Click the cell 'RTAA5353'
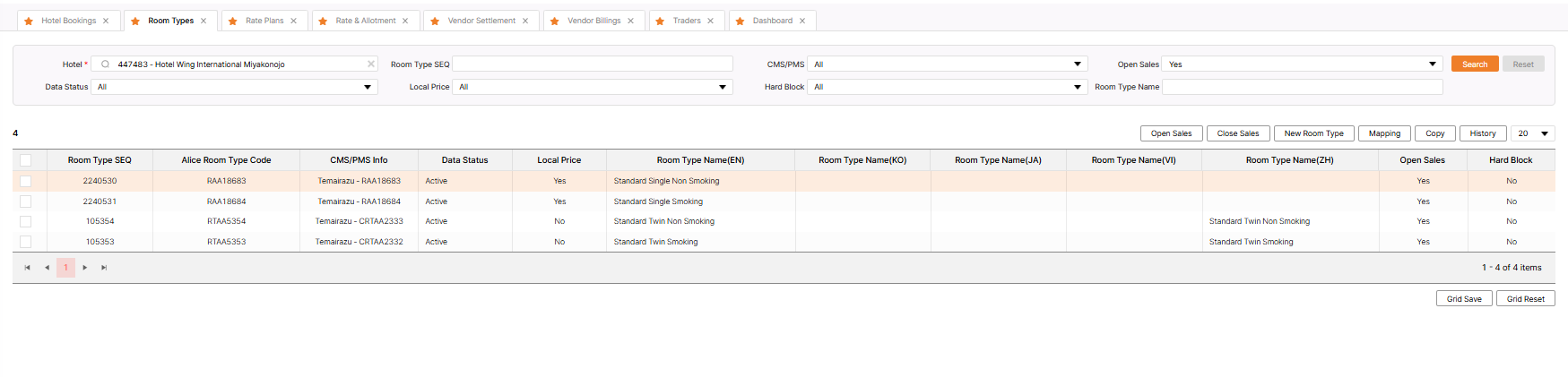1568x377 pixels. click(x=226, y=242)
